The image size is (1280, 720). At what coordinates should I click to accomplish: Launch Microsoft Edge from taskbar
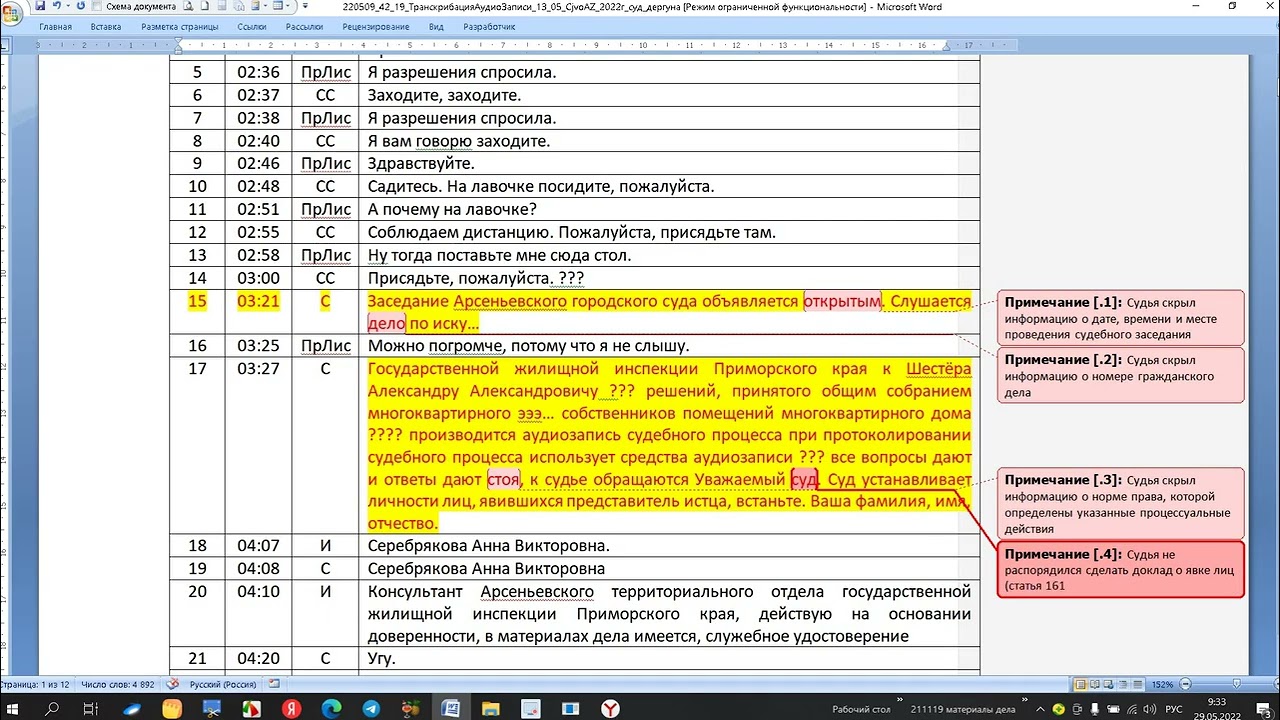point(330,708)
